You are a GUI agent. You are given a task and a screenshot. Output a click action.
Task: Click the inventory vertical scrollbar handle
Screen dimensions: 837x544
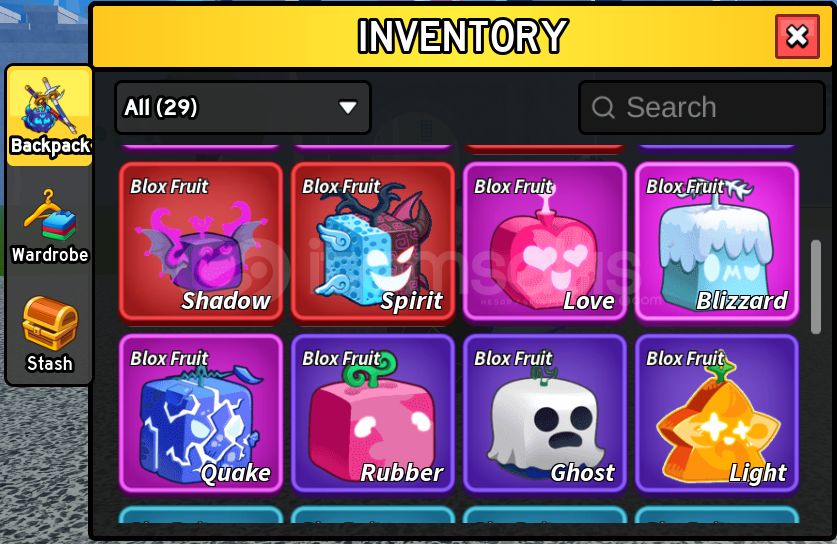click(816, 287)
